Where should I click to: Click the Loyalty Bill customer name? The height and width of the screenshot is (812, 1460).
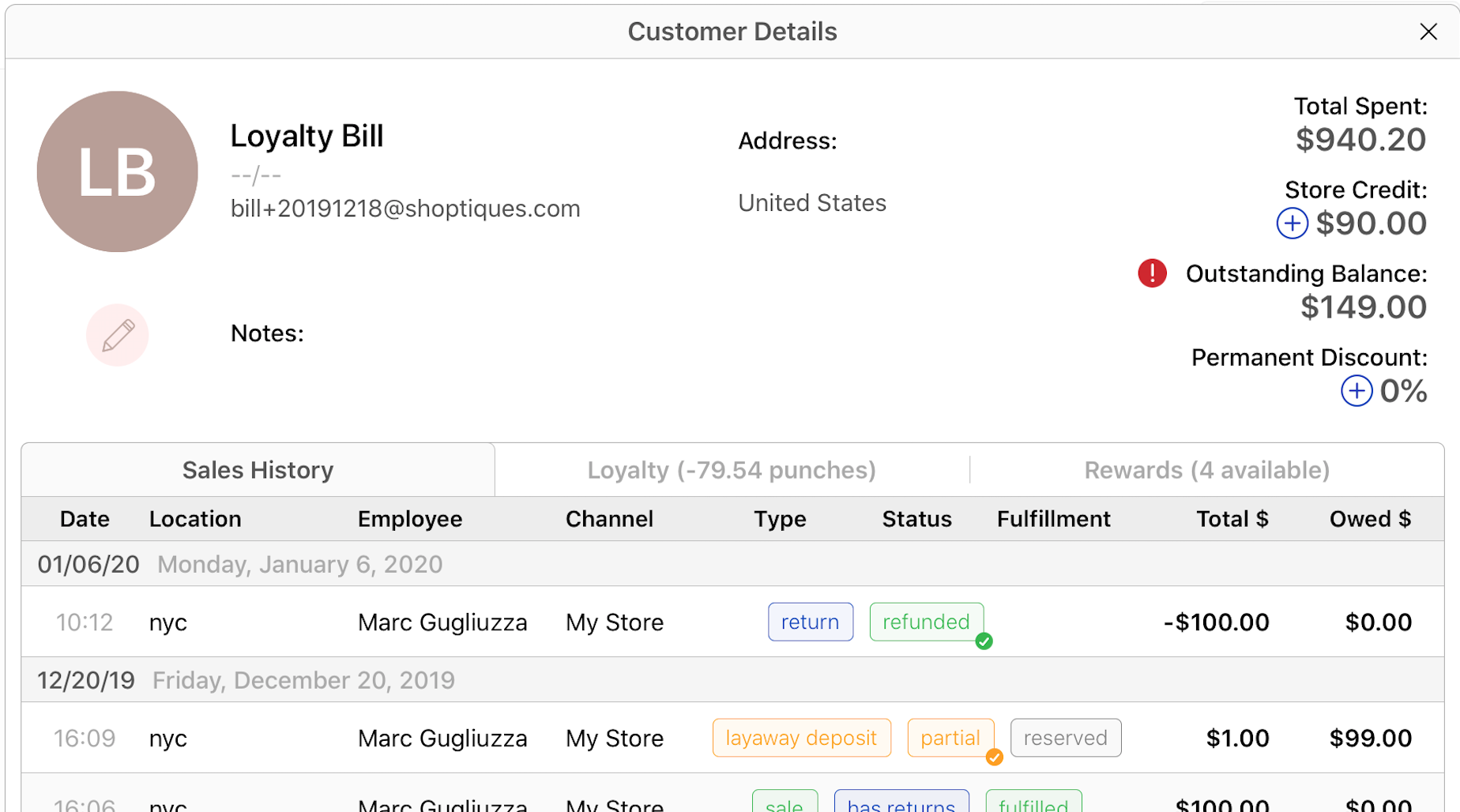click(307, 137)
